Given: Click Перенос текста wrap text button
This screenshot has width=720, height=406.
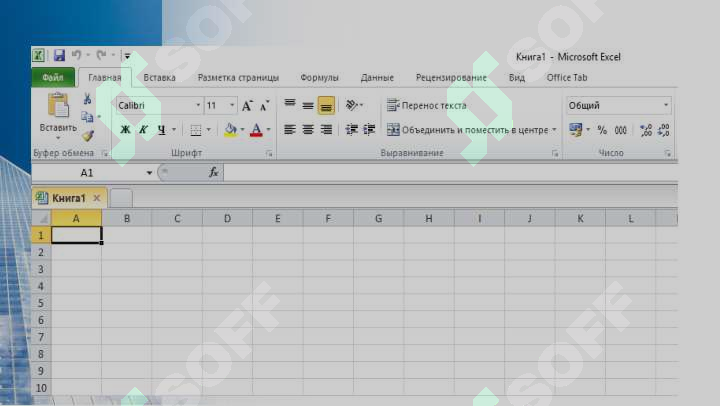Looking at the screenshot, I should pos(427,106).
